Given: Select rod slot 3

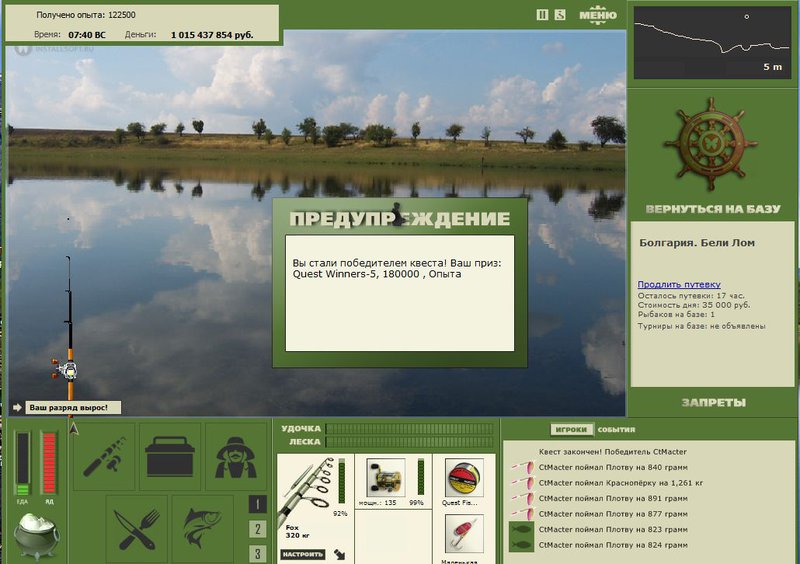Looking at the screenshot, I should (x=257, y=553).
